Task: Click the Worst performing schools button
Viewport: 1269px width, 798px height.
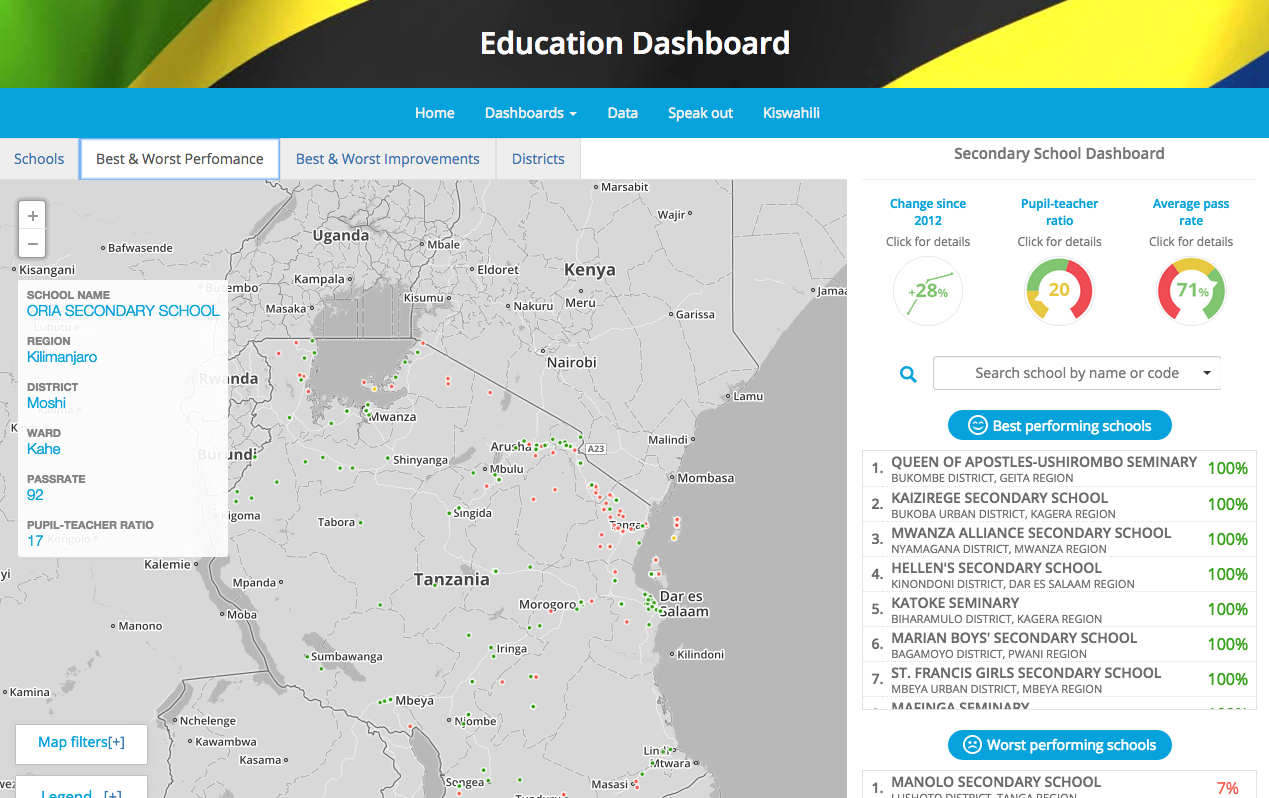Action: pyautogui.click(x=1059, y=745)
